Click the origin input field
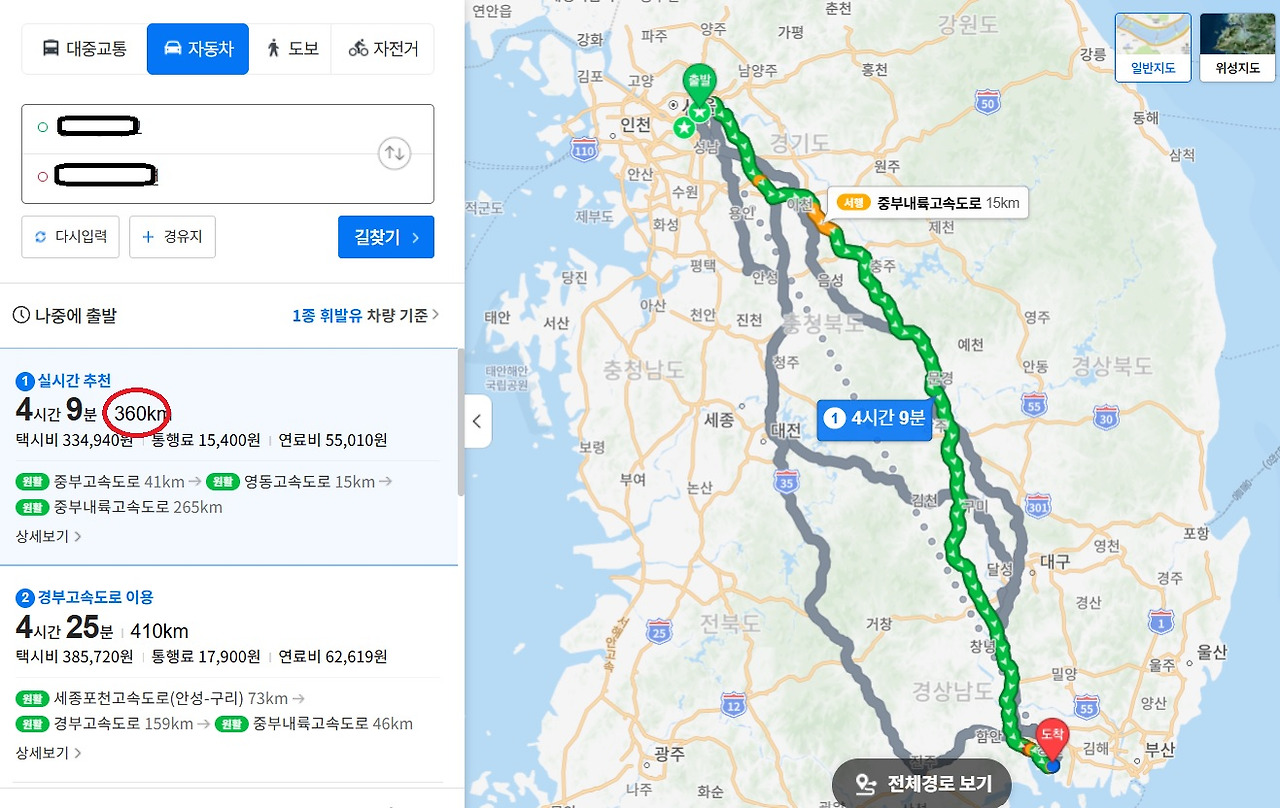Screen dimensions: 1280x808 pyautogui.click(x=205, y=128)
